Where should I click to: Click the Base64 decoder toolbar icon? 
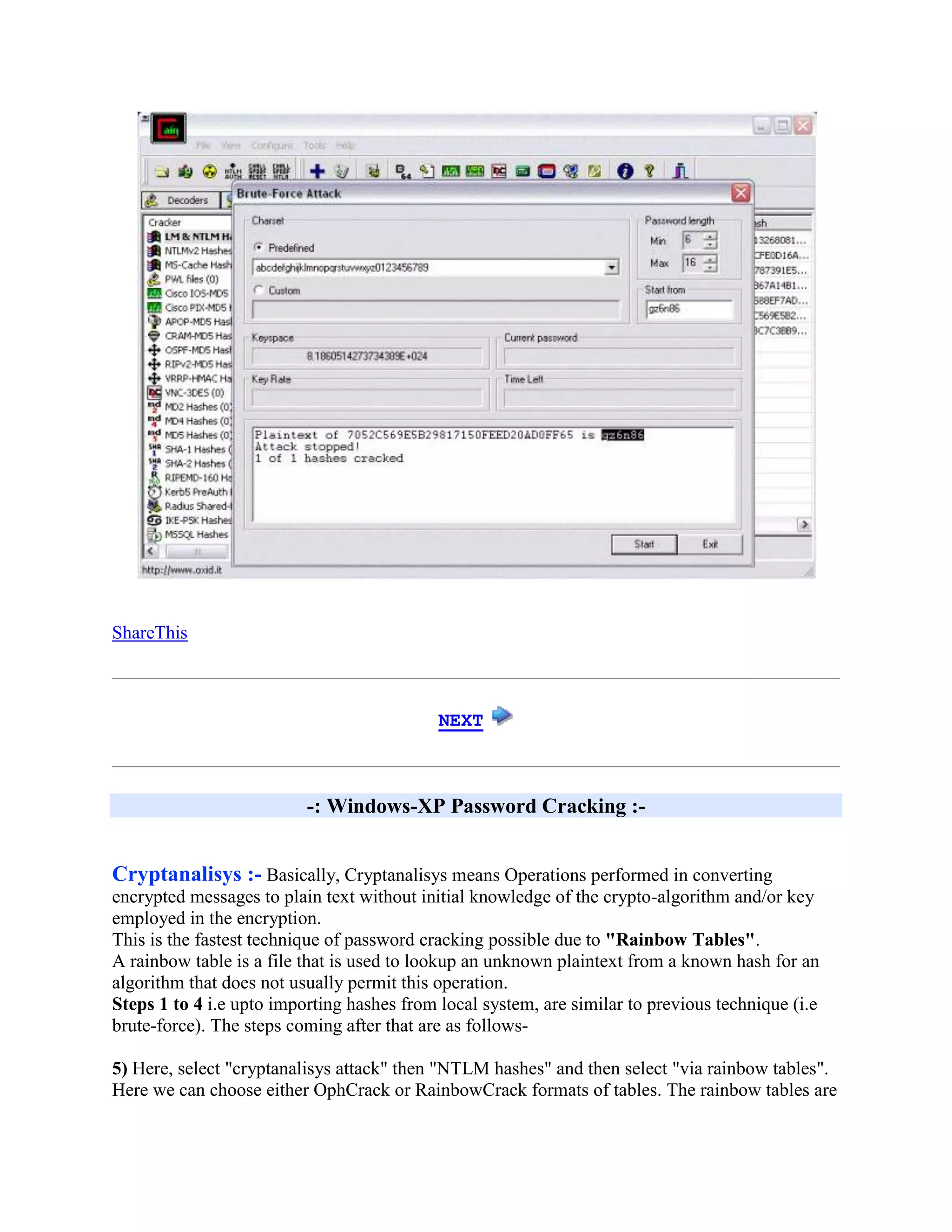pyautogui.click(x=403, y=172)
